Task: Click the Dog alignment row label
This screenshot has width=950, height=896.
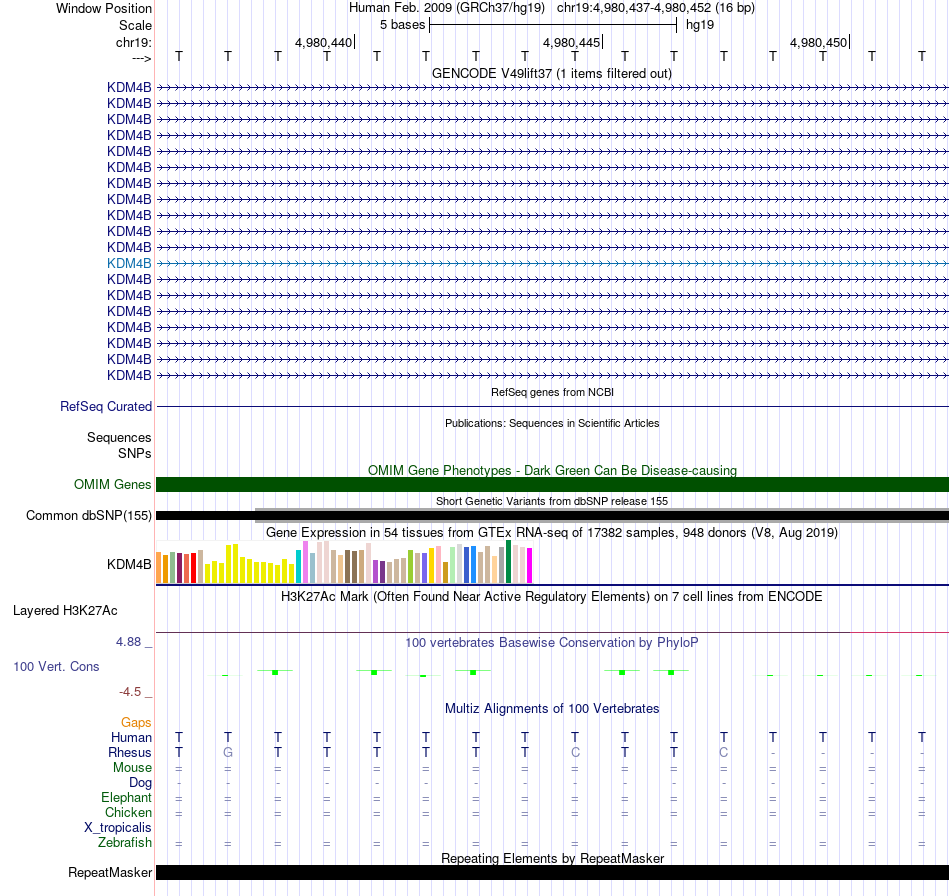Action: coord(140,783)
